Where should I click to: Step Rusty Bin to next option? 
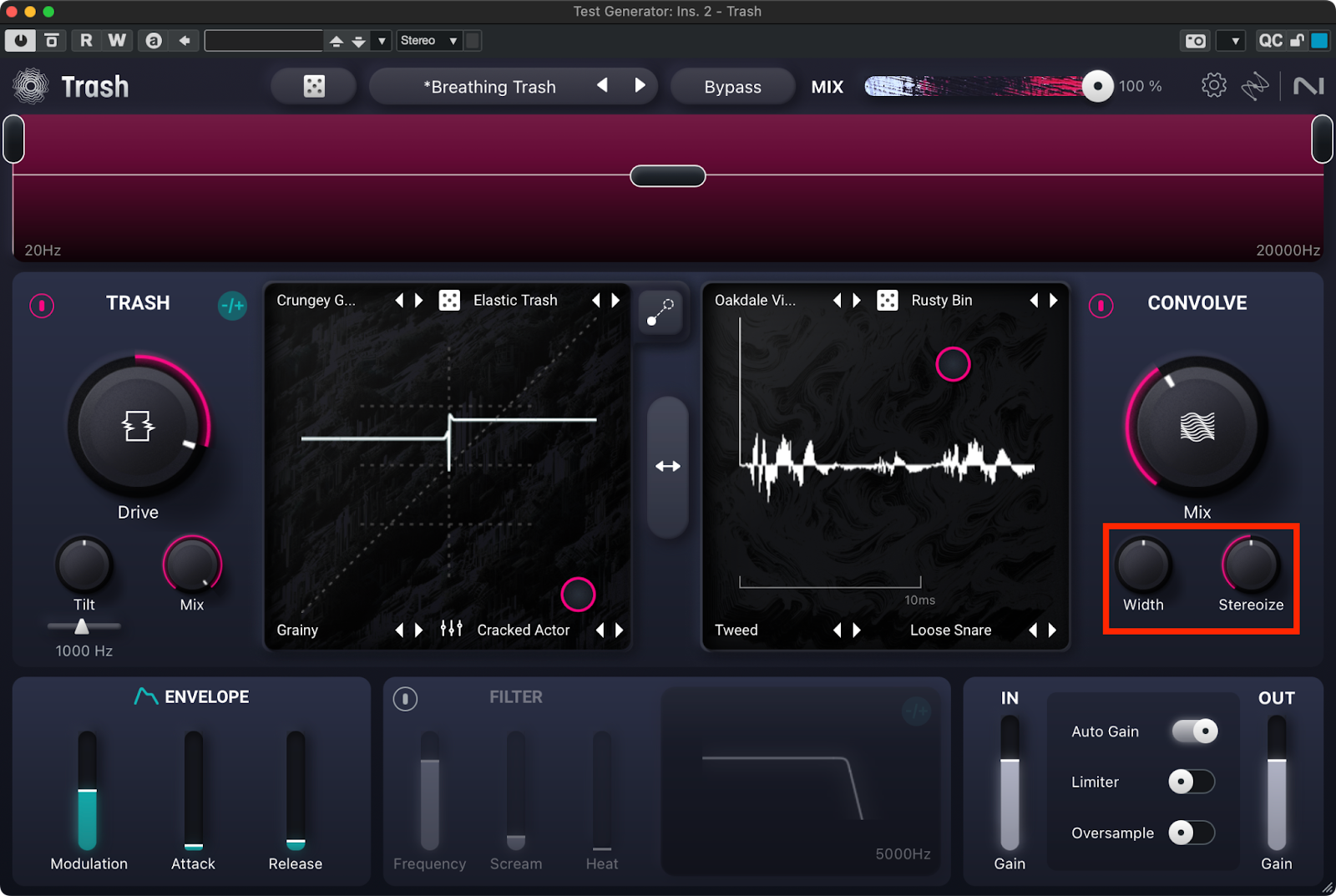[x=1054, y=300]
